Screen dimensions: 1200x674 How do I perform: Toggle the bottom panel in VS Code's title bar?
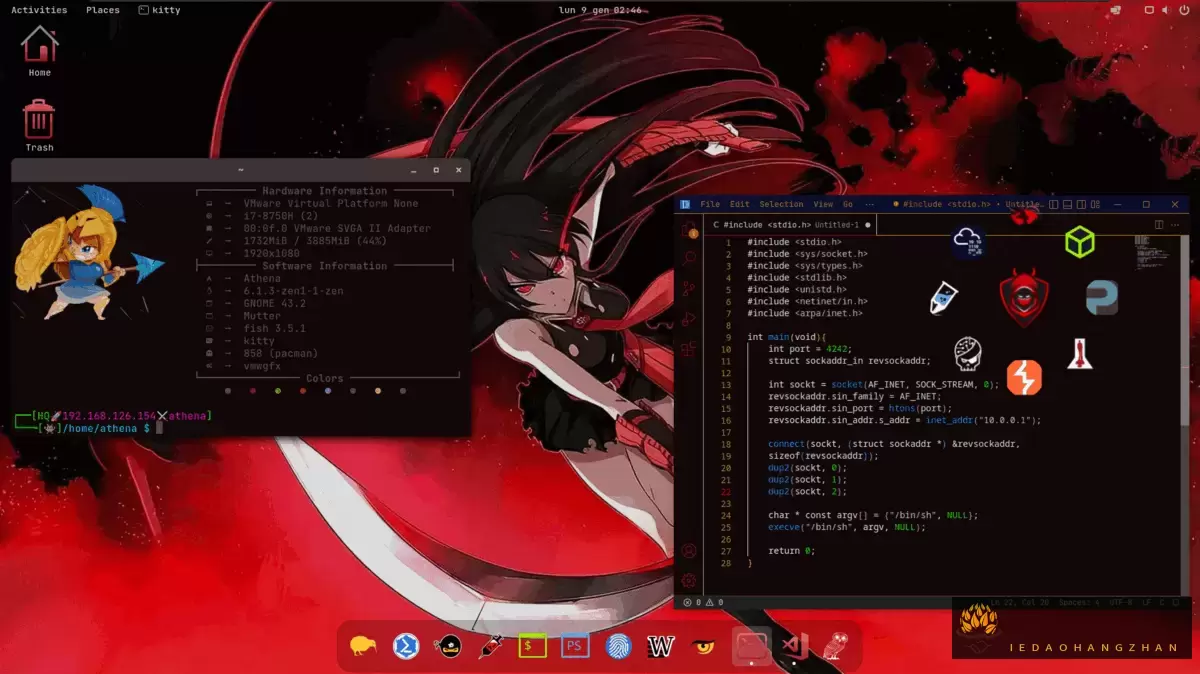pyautogui.click(x=1068, y=204)
